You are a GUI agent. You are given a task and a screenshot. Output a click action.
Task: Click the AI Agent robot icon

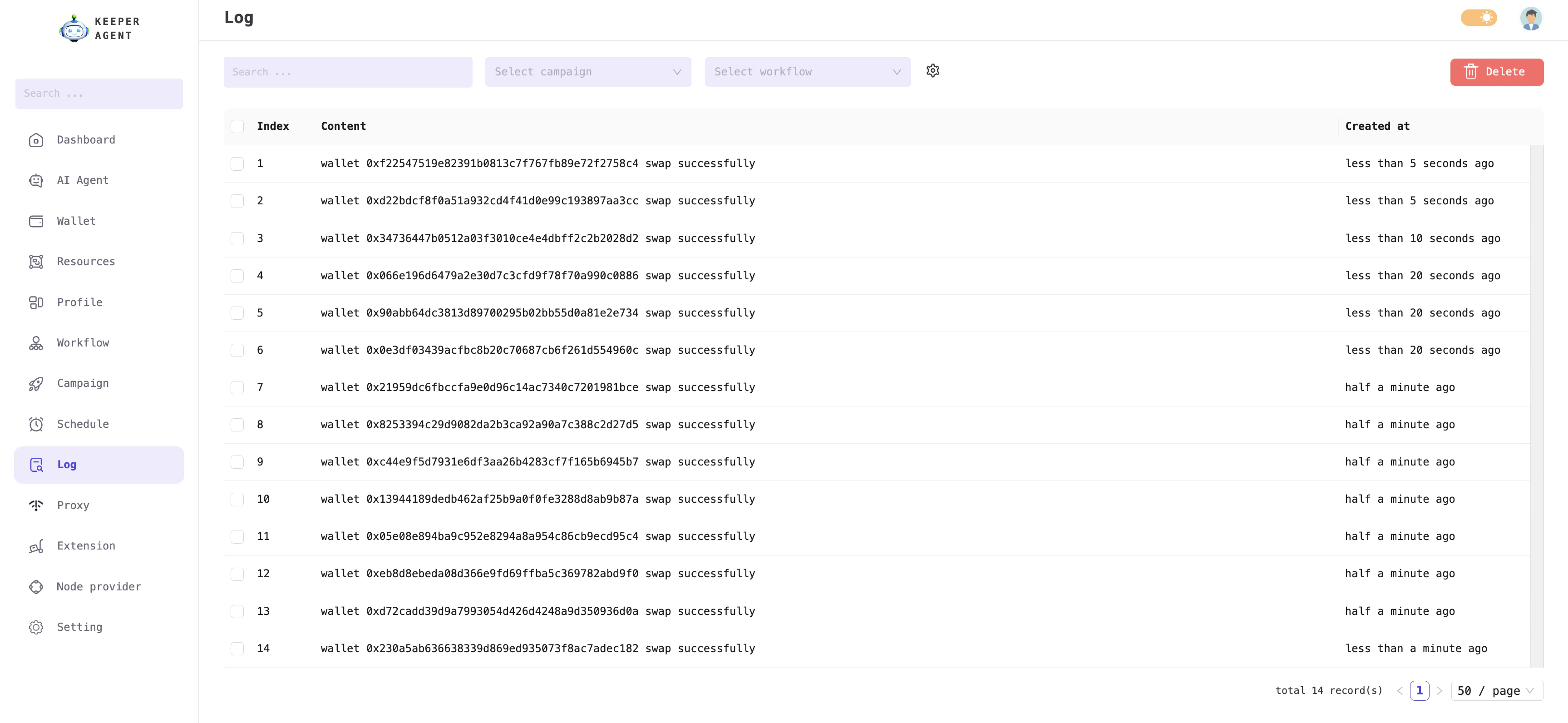[36, 181]
